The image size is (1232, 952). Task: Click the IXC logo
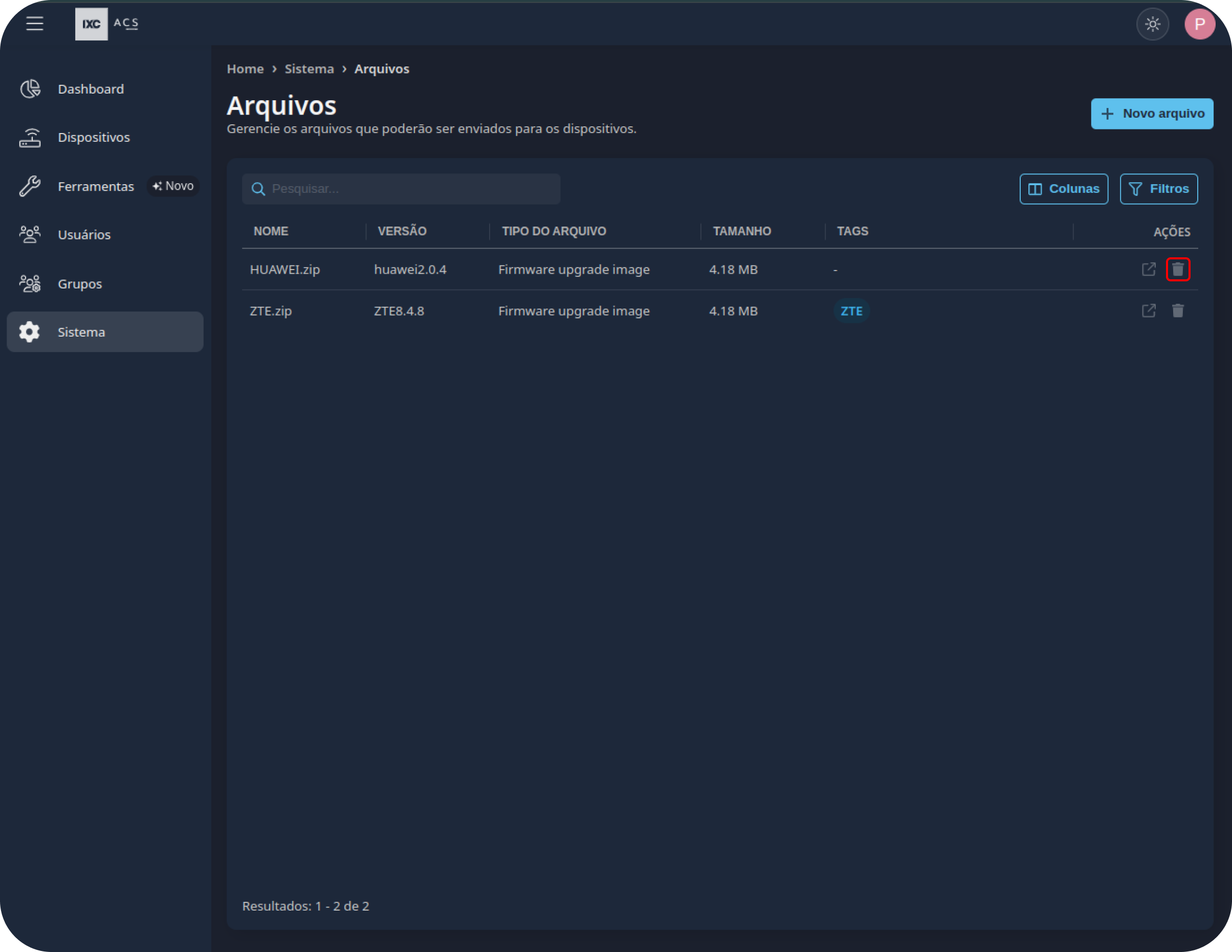coord(92,24)
